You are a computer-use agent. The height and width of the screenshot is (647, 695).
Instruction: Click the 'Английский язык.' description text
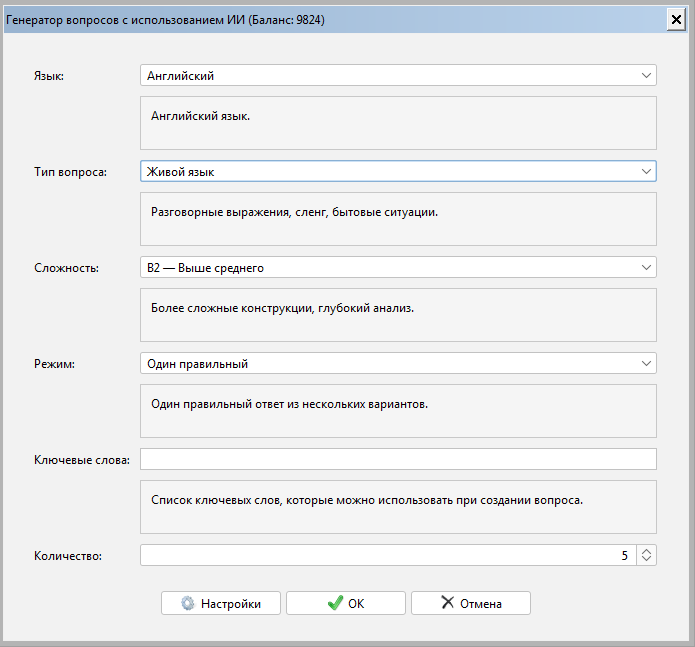[x=200, y=116]
